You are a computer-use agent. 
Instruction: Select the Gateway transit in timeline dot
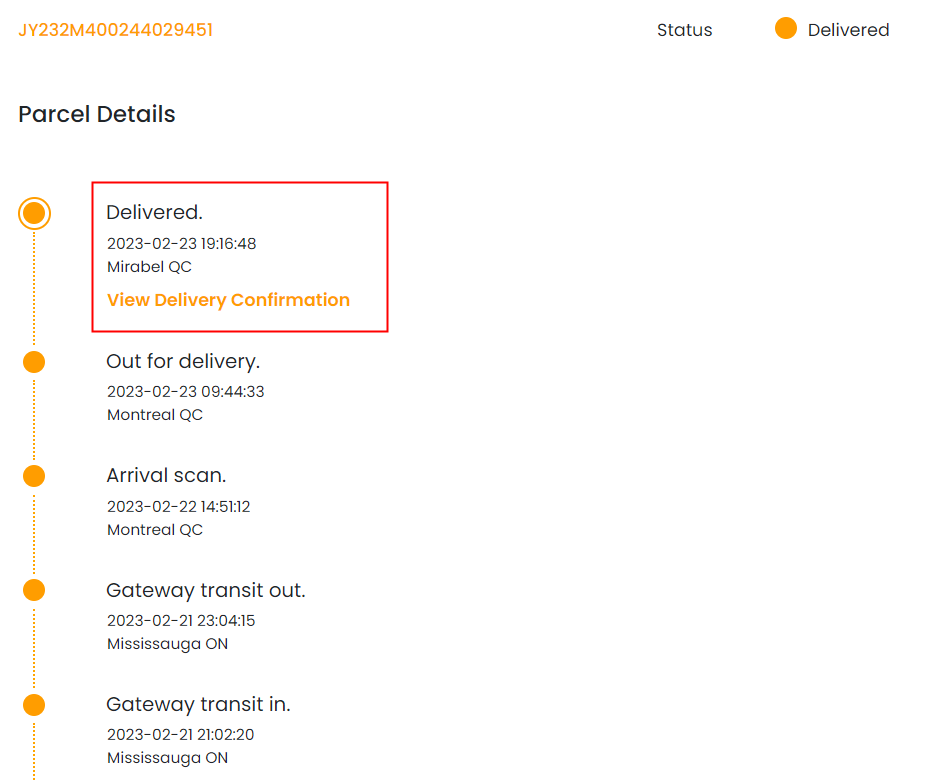35,705
